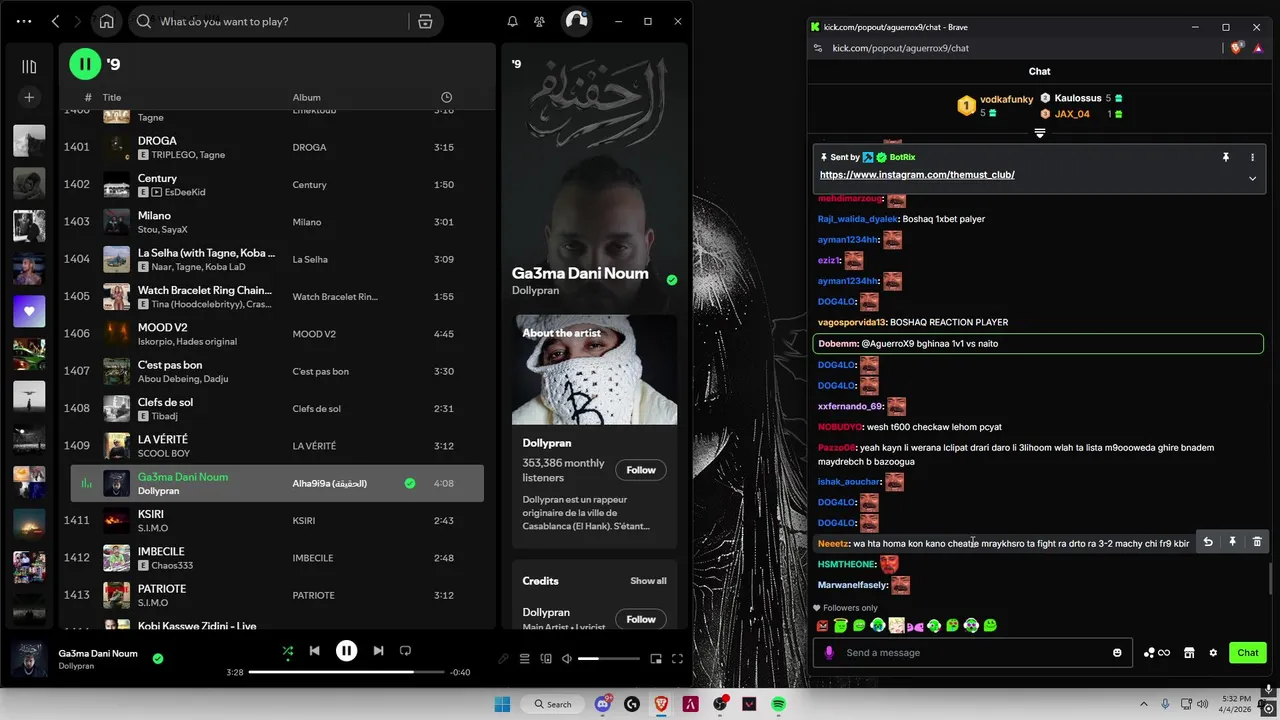1280x720 pixels.
Task: Sort tracks by Album column header
Action: (307, 97)
